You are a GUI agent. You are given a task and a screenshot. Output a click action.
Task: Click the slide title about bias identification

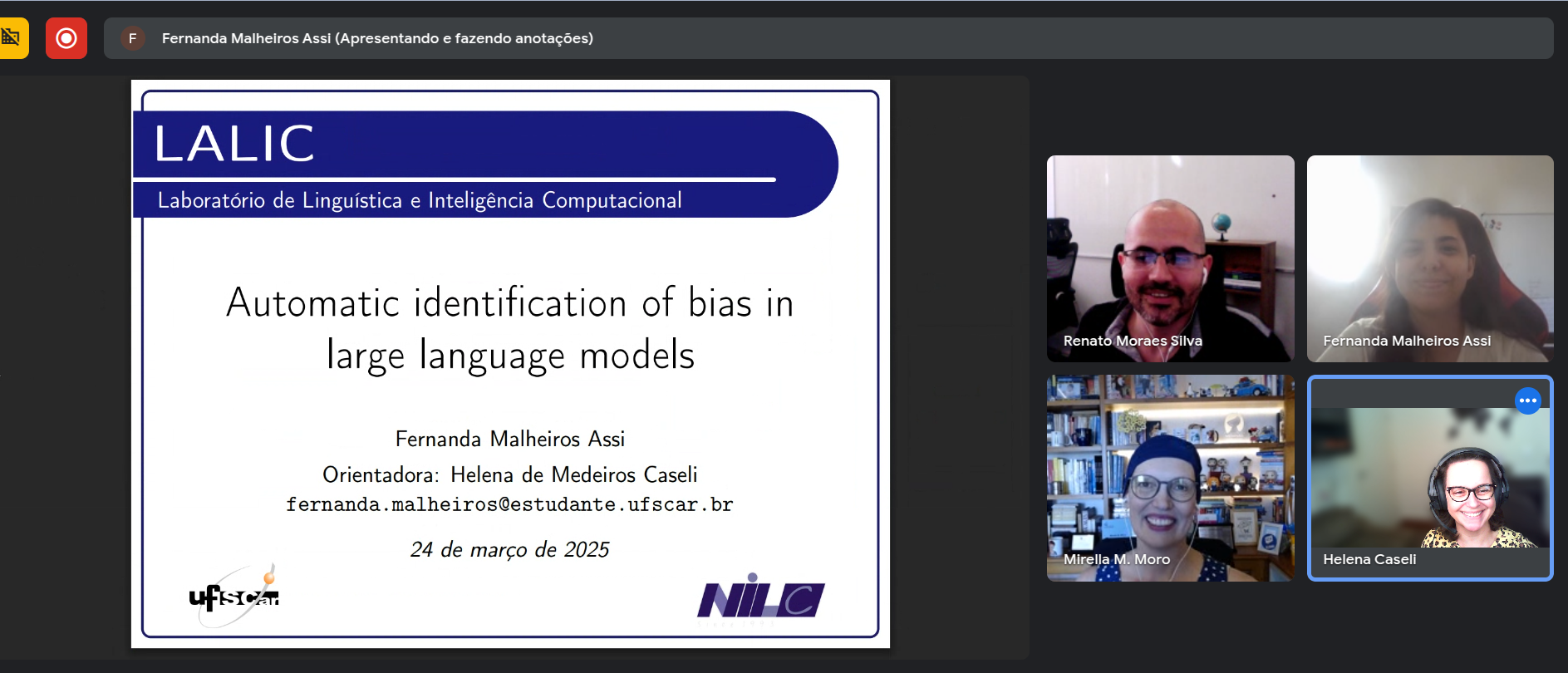coord(509,328)
